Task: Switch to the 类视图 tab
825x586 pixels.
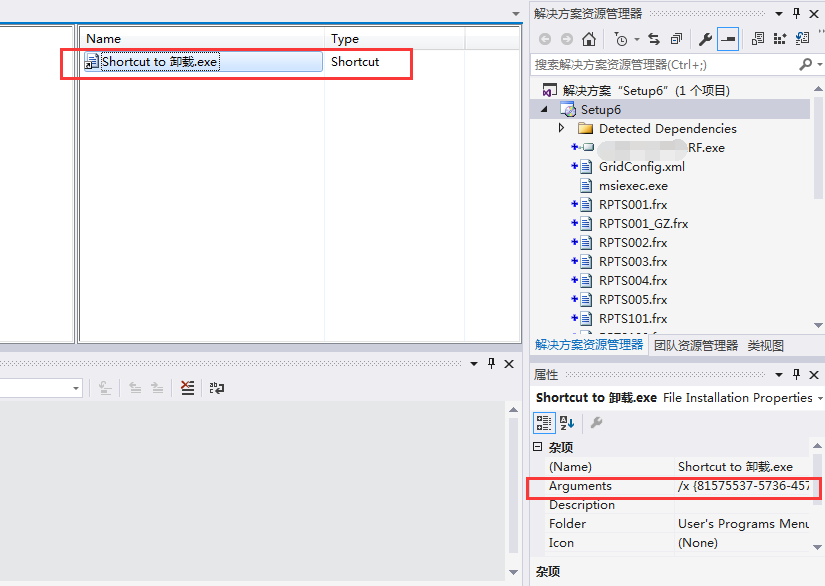Action: click(x=766, y=346)
